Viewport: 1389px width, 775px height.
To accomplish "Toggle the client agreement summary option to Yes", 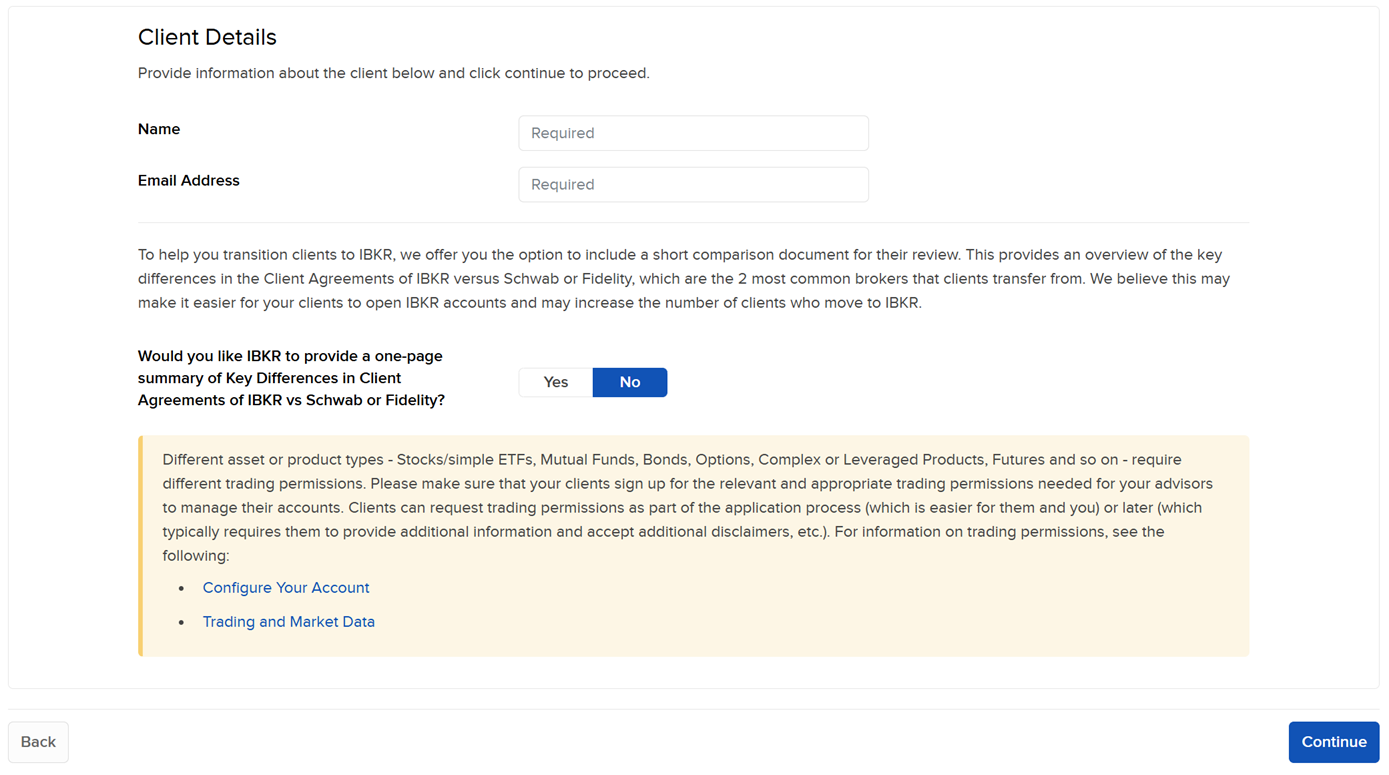I will pyautogui.click(x=554, y=382).
